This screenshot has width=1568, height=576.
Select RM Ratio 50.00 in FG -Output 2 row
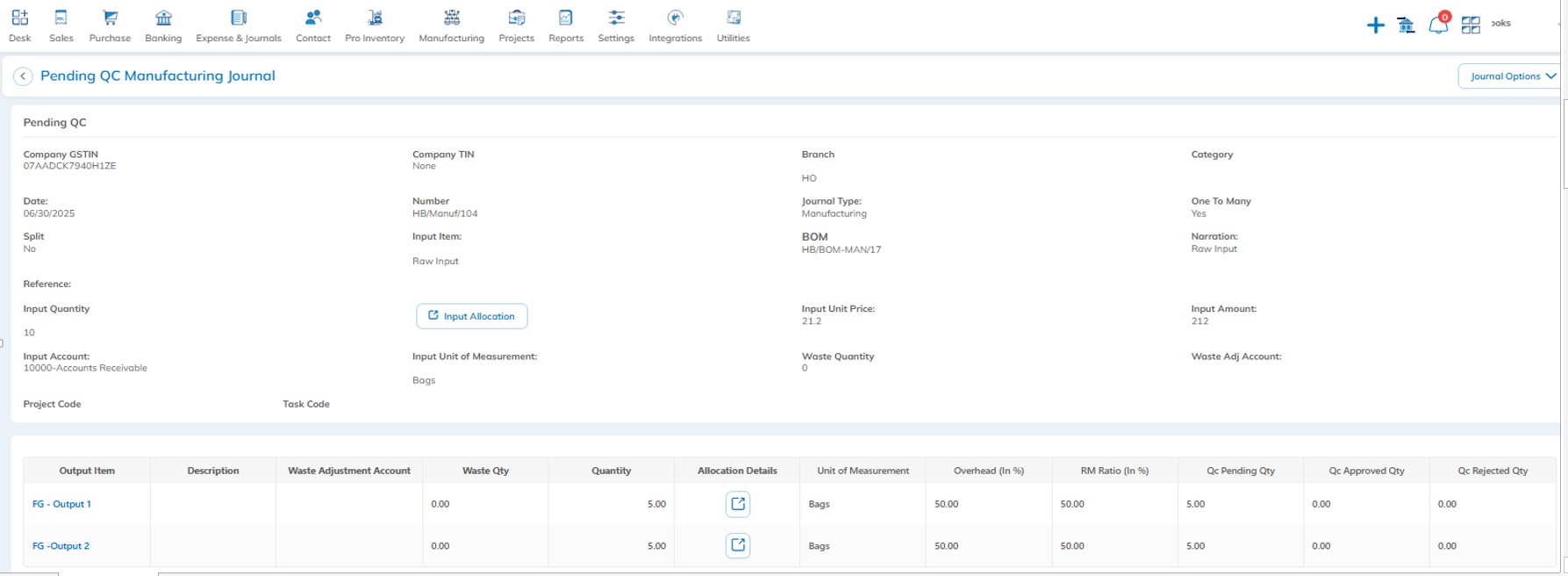1072,546
